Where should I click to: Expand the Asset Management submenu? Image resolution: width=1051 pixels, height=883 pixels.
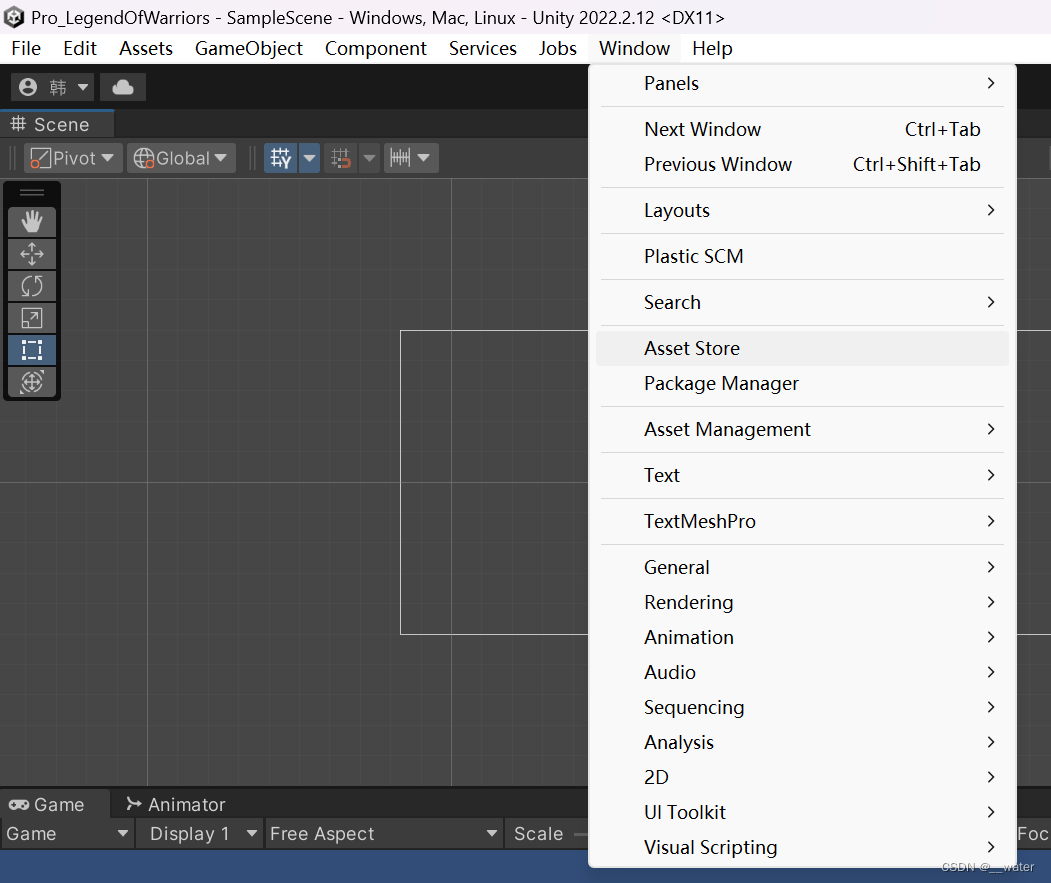pyautogui.click(x=802, y=429)
